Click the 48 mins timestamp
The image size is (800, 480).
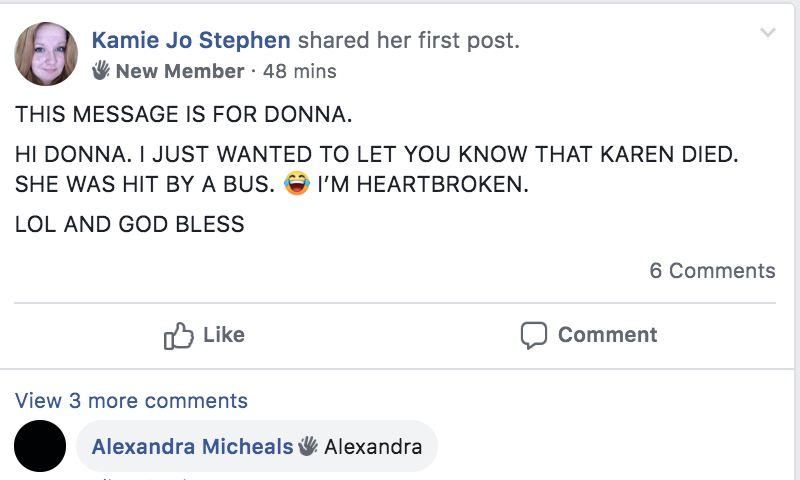(299, 71)
